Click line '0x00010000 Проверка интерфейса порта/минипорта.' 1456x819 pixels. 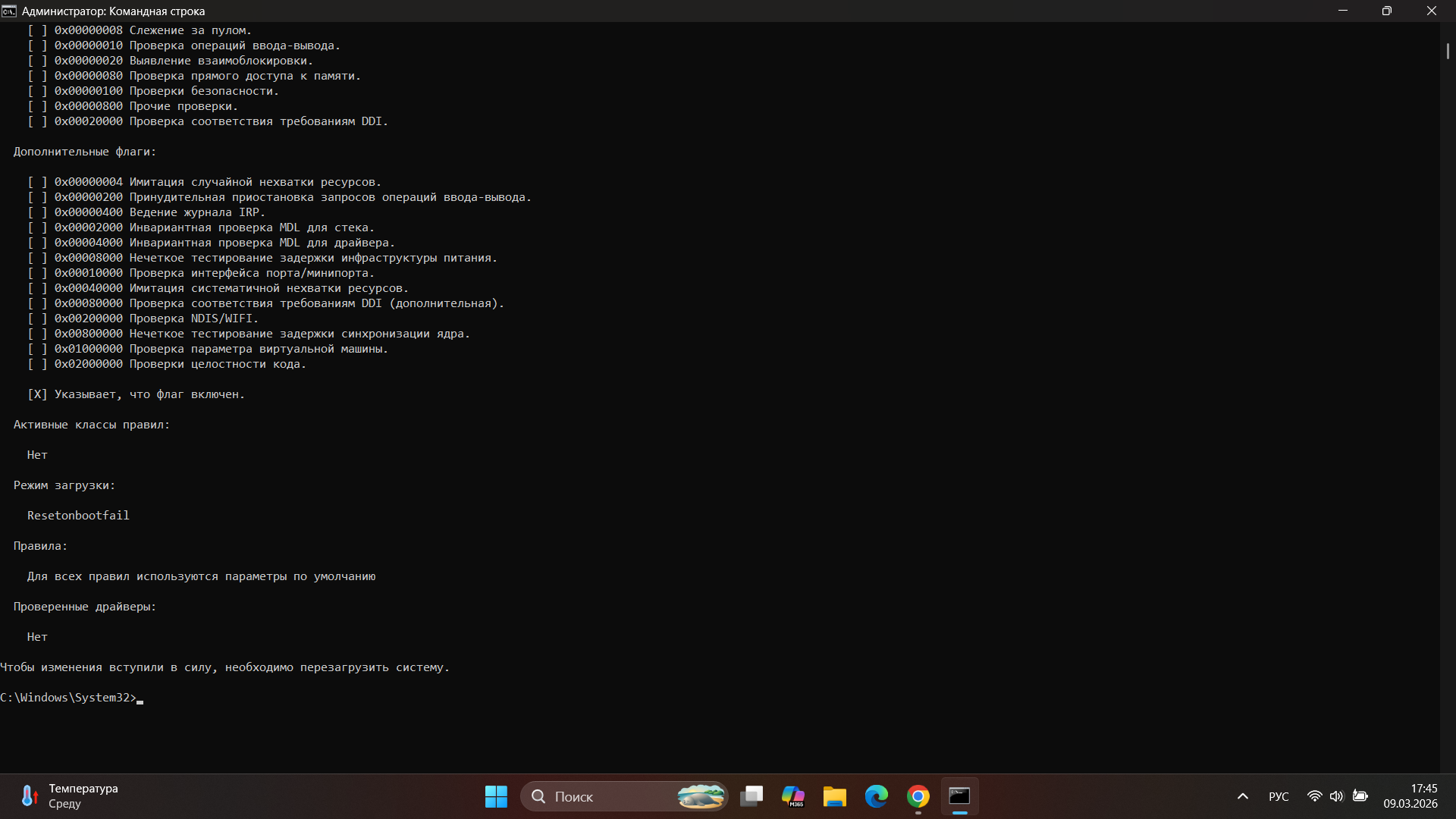coord(215,273)
